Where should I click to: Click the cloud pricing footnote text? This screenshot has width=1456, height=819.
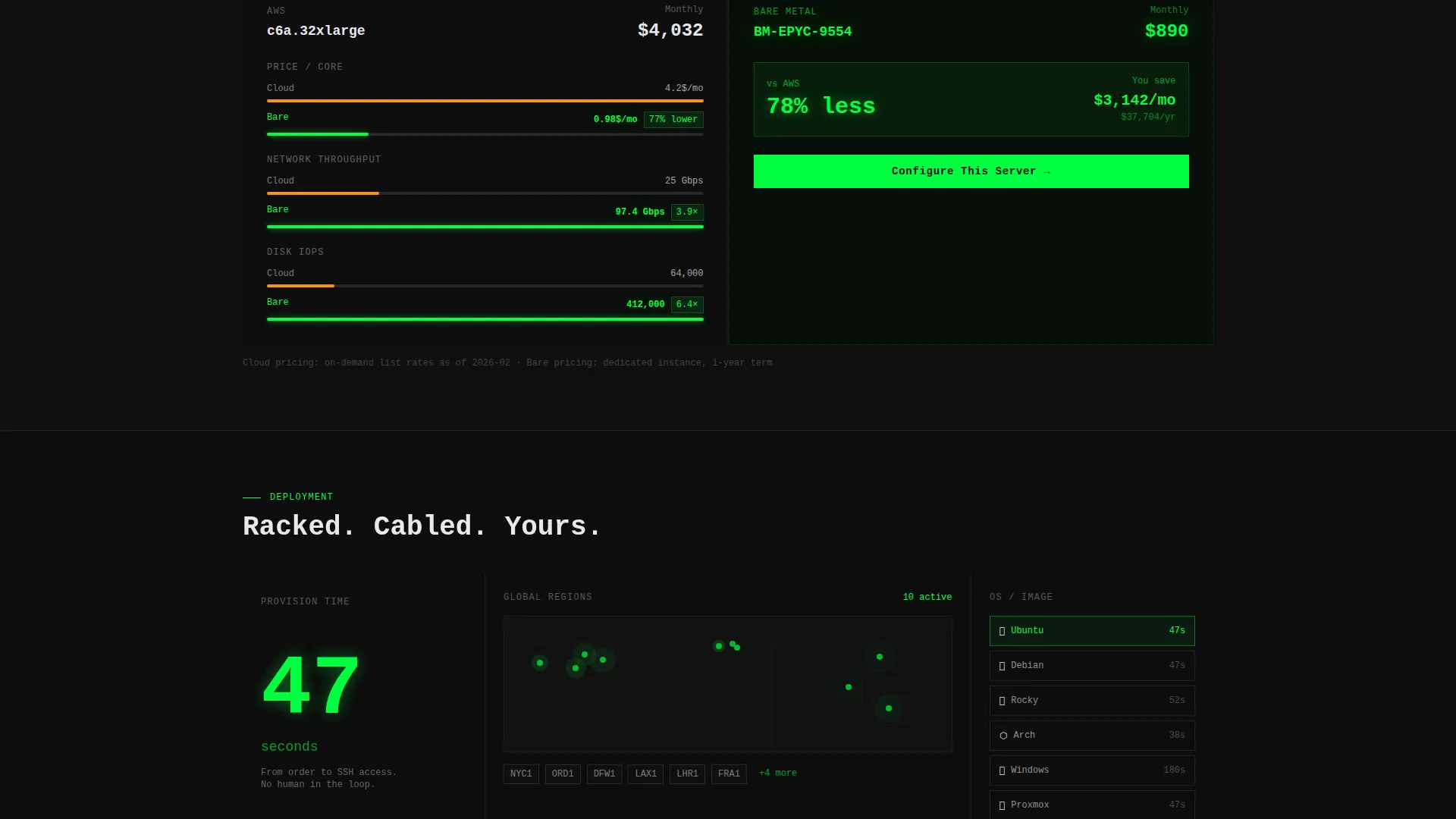point(507,363)
